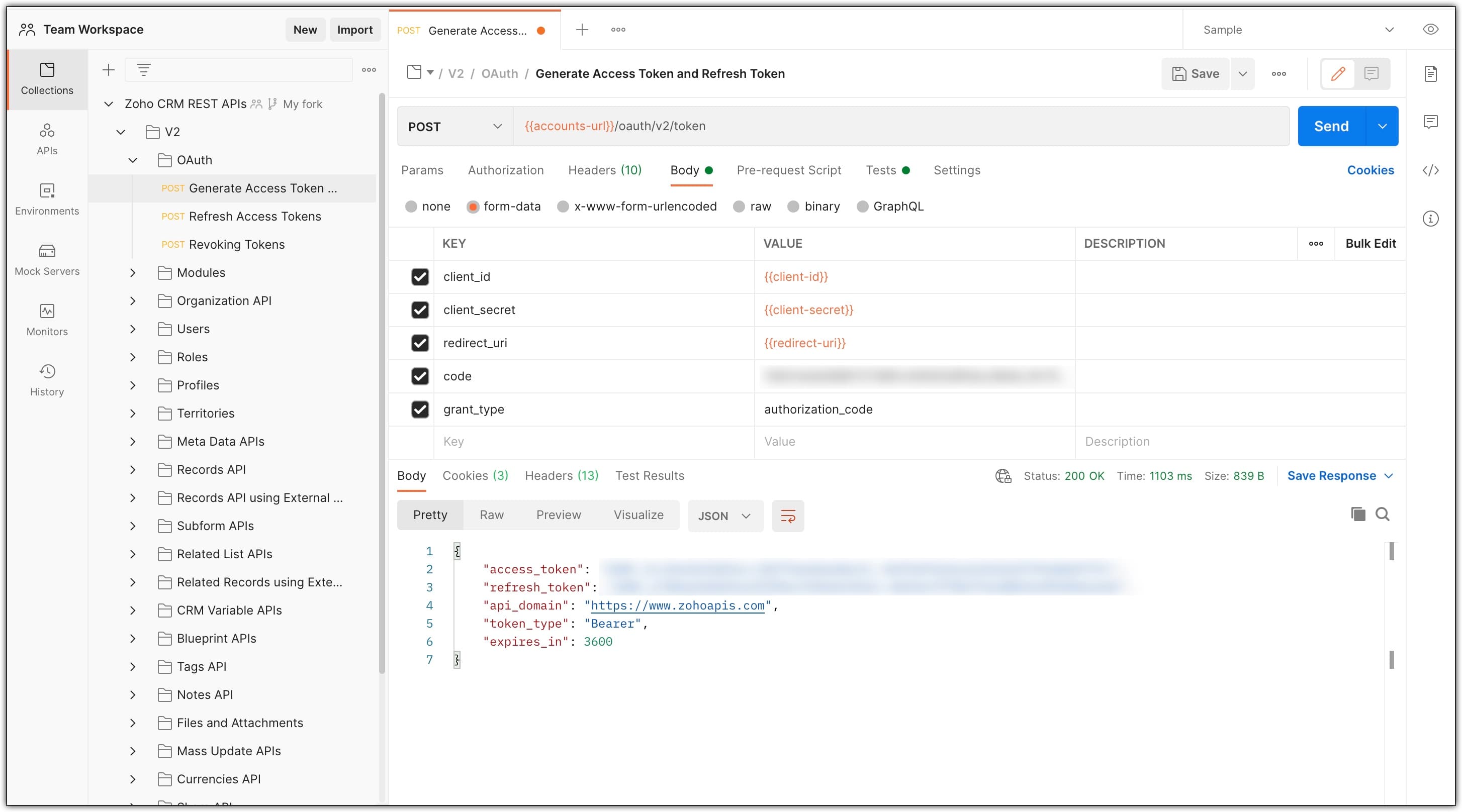Click the column options ellipsis in table header

point(1316,243)
